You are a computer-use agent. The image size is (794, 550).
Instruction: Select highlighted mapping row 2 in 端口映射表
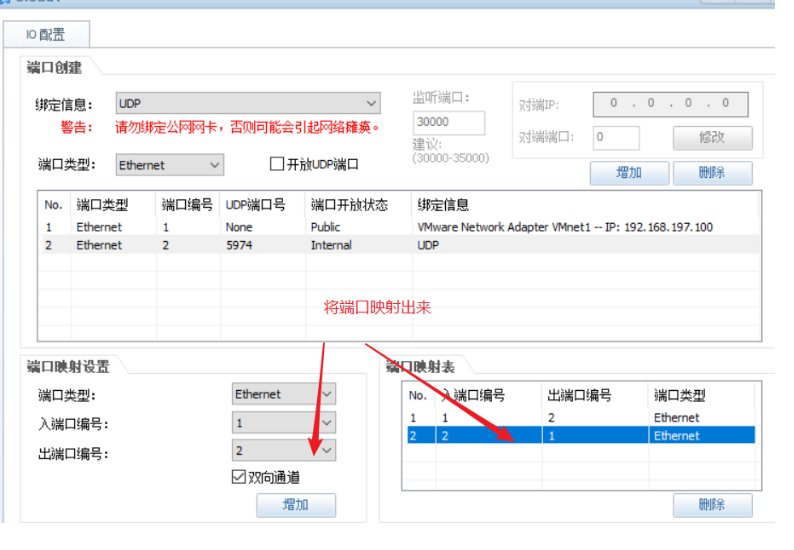tap(581, 436)
